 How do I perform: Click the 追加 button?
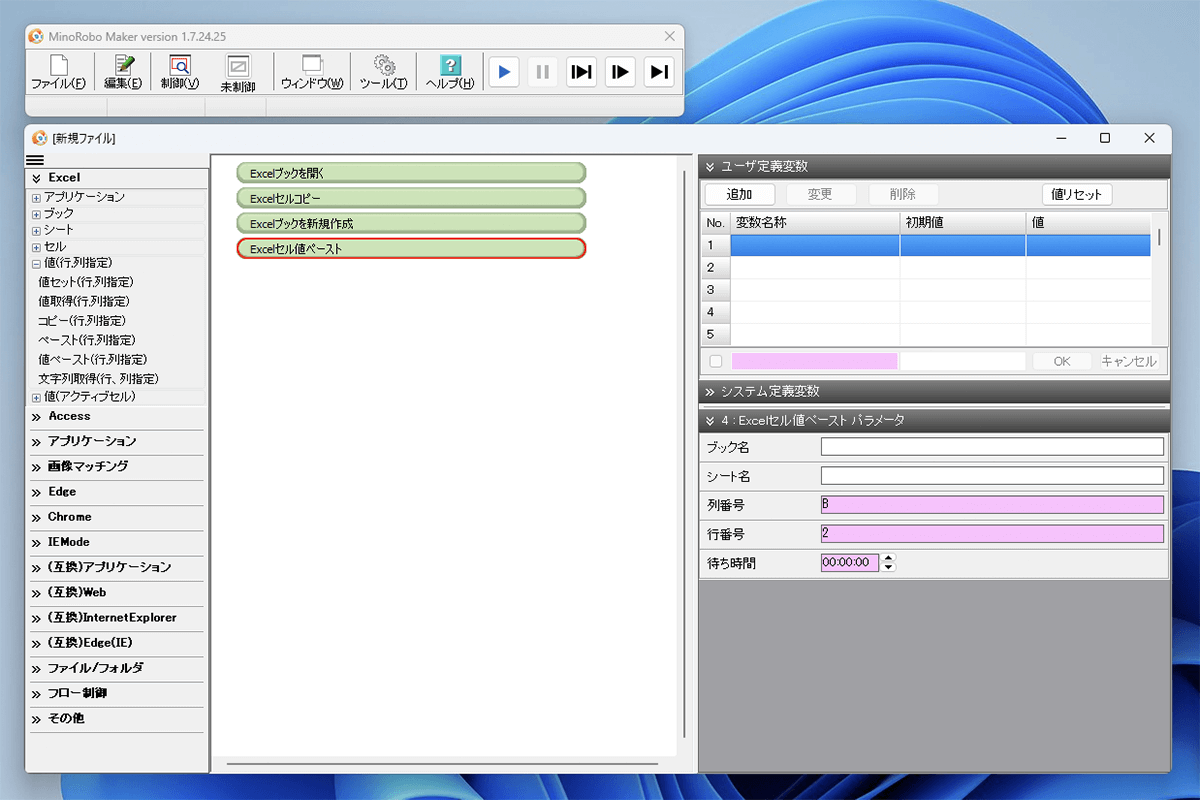pos(740,194)
